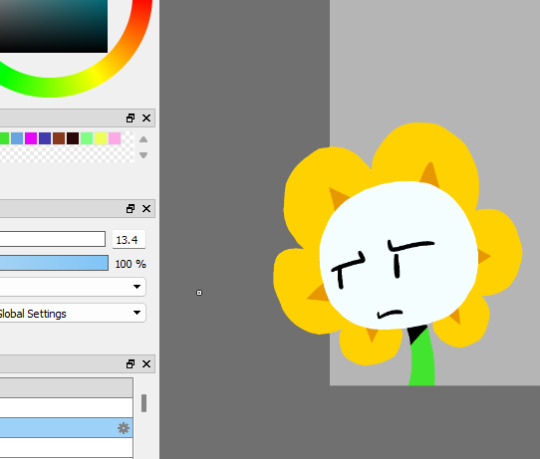Pick the very dark brown palette swatch
This screenshot has width=540, height=459.
73,138
